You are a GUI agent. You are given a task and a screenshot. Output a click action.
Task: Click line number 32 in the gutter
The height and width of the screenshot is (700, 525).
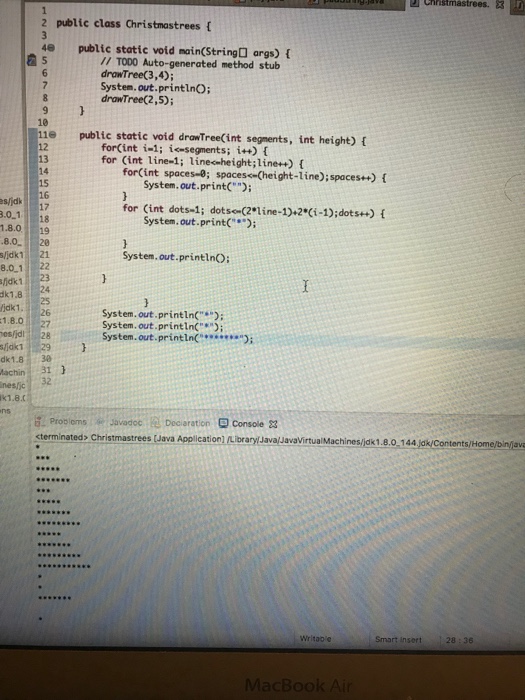click(46, 381)
